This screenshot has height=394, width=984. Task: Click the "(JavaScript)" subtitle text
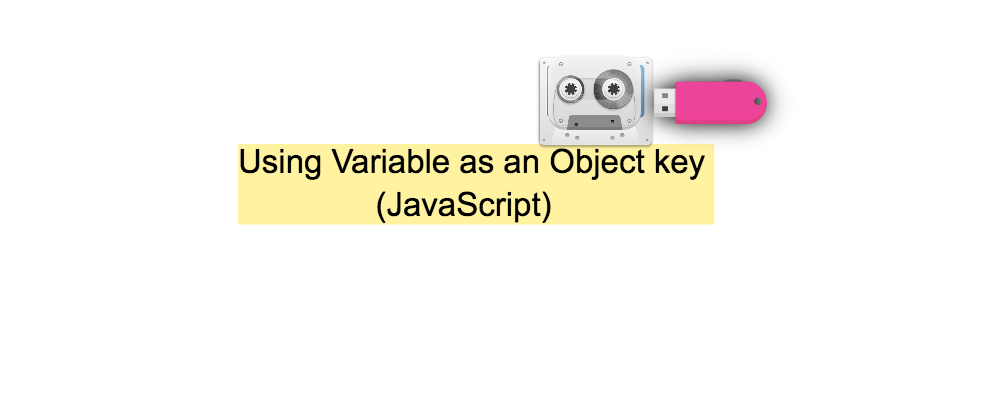point(464,205)
